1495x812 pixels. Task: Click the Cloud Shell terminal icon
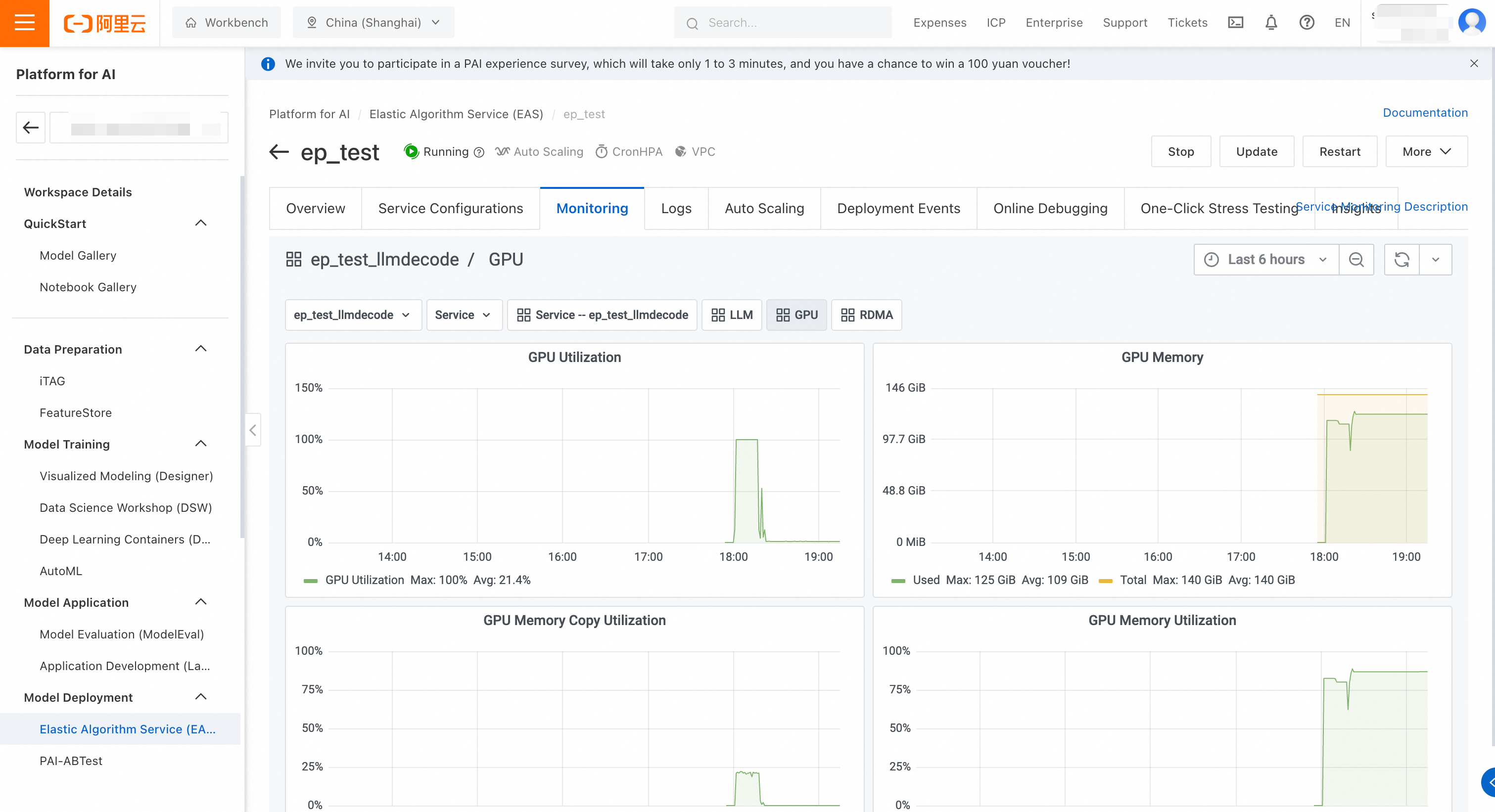tap(1236, 23)
